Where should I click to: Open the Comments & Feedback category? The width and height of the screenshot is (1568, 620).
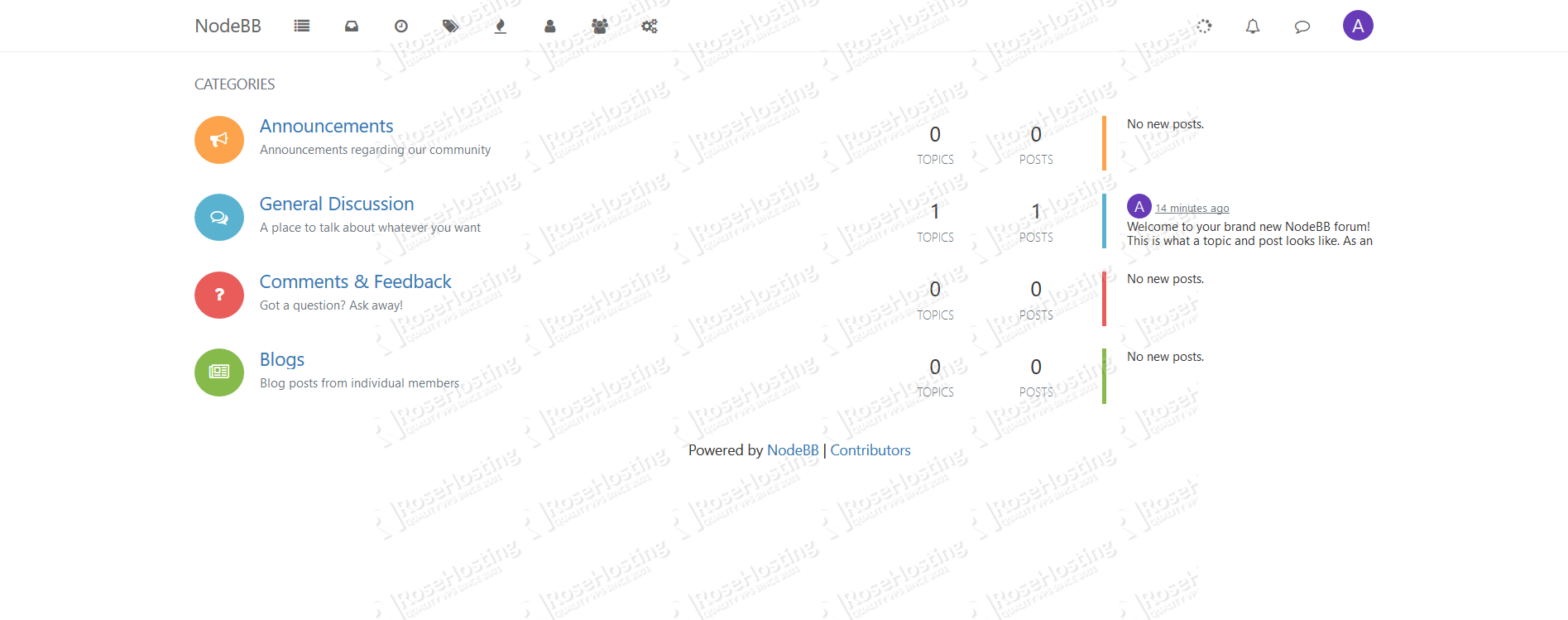356,281
